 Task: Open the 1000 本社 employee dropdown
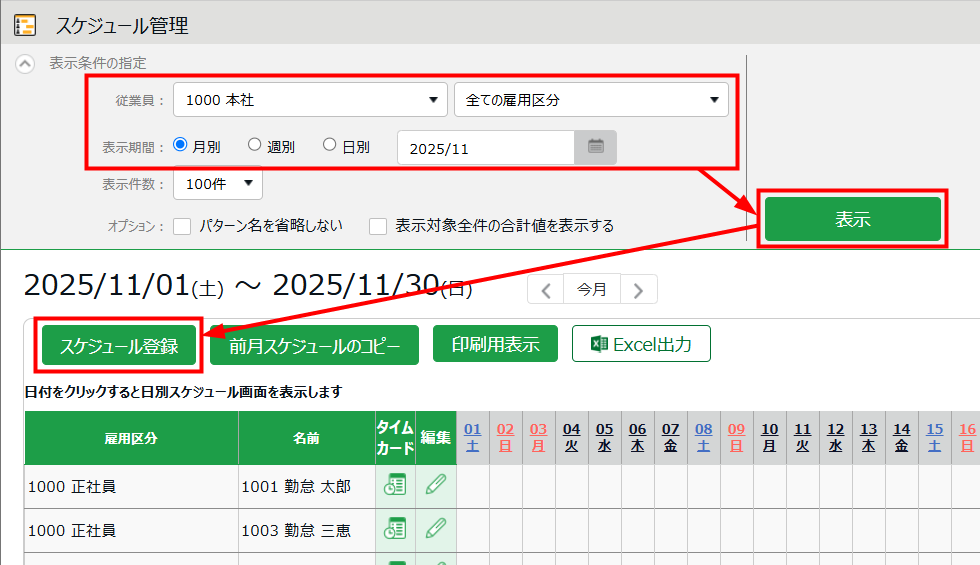[310, 100]
